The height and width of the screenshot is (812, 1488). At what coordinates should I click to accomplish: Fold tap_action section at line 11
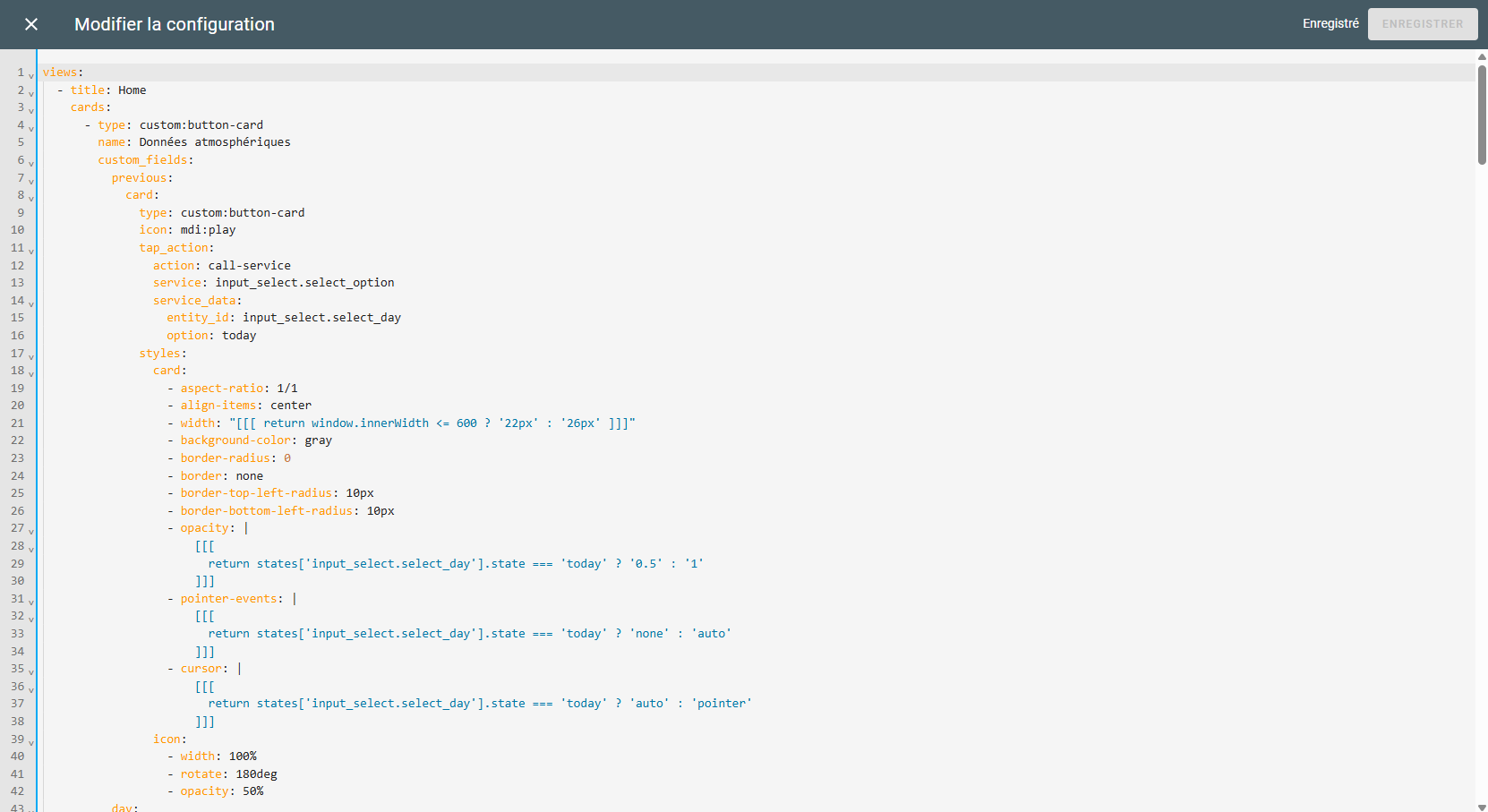click(31, 251)
